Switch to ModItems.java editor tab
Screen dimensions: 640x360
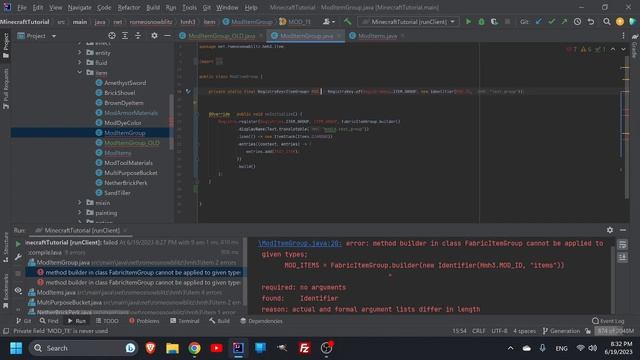pos(377,36)
